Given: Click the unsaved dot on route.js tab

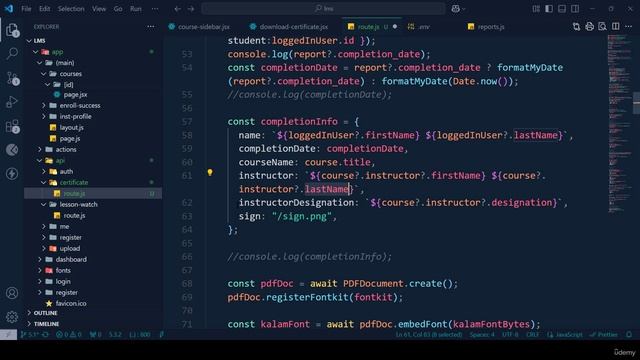Looking at the screenshot, I should point(395,27).
